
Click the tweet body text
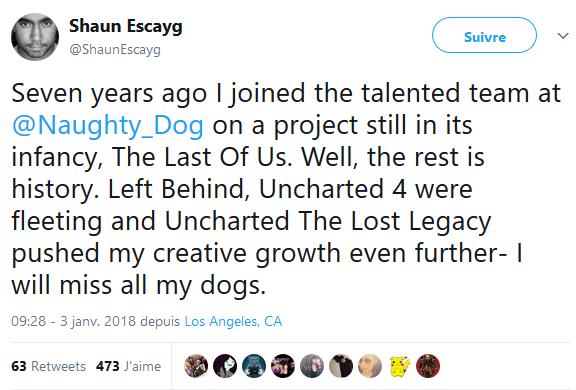[287, 189]
